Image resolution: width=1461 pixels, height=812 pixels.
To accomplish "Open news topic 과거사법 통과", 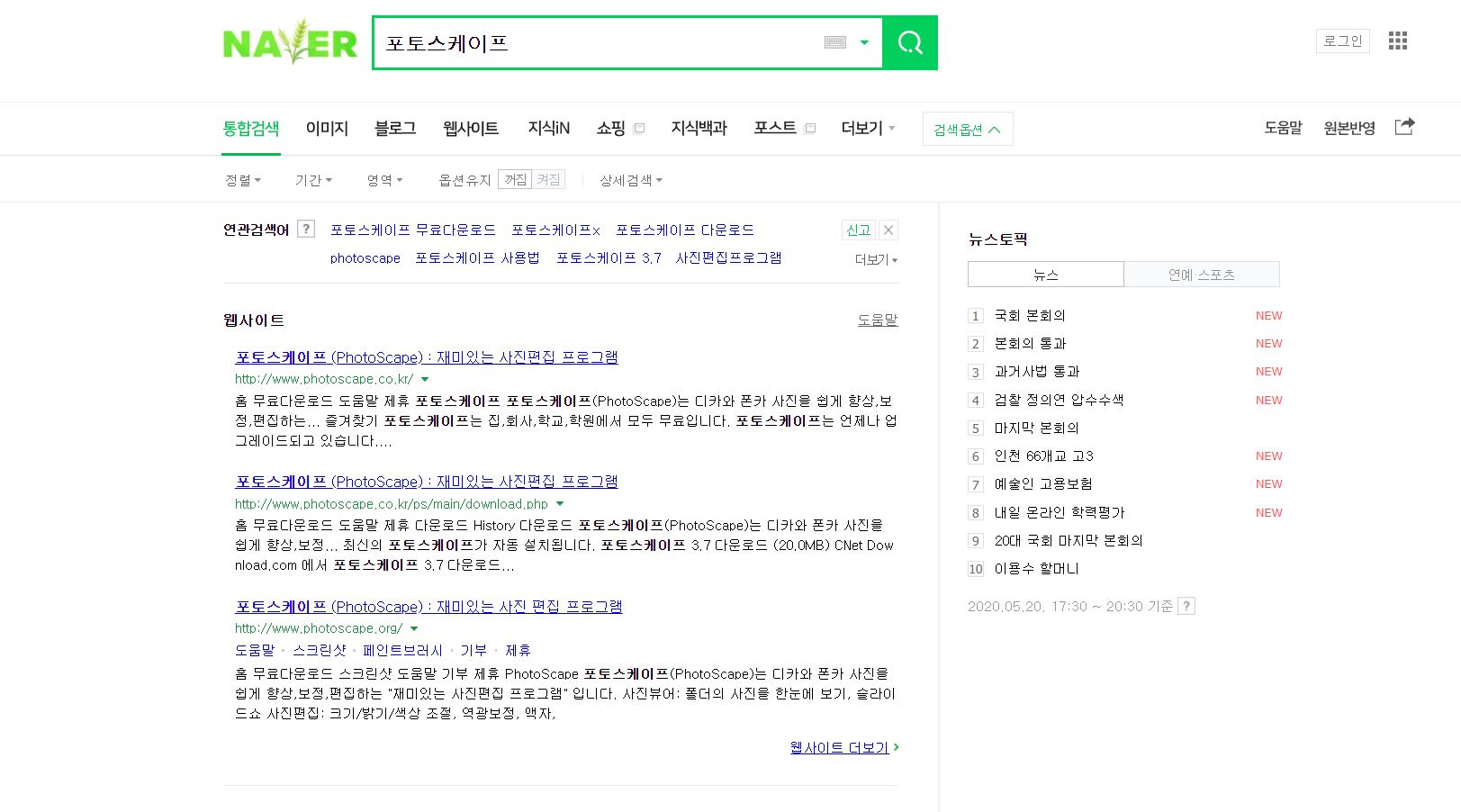I will click(x=1037, y=371).
